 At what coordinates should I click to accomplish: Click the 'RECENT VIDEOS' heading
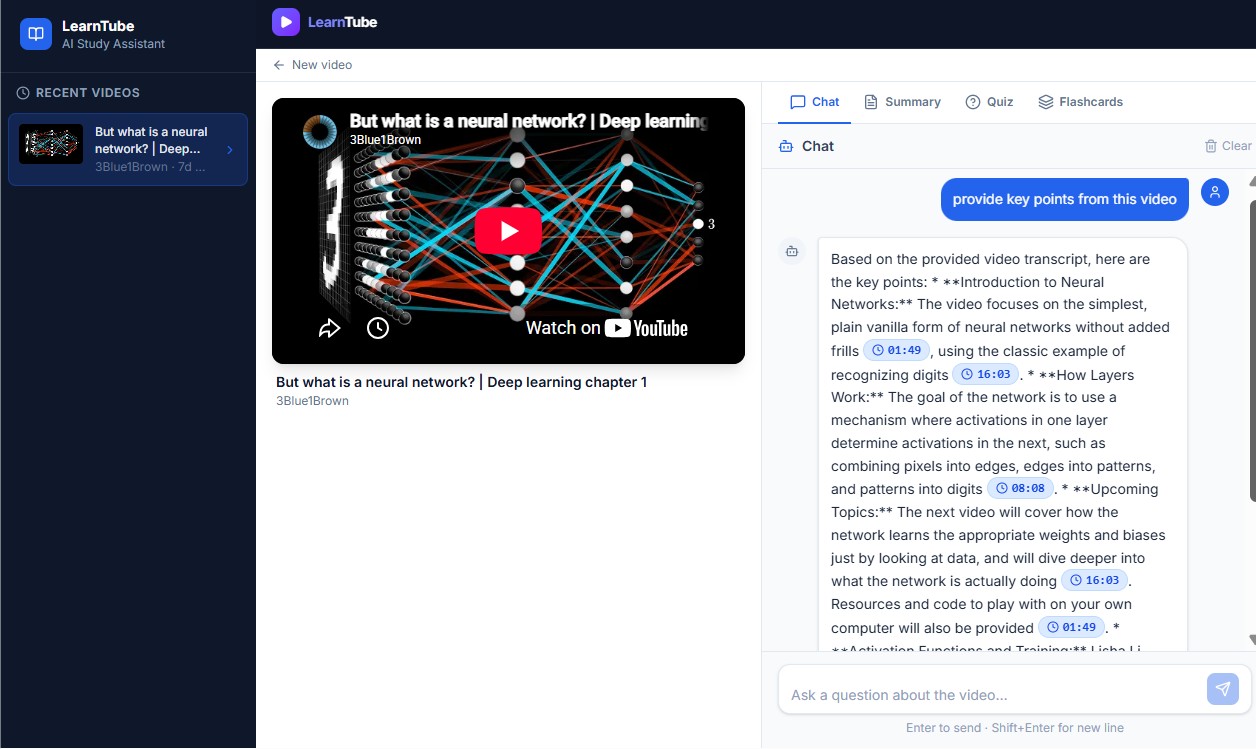click(88, 93)
